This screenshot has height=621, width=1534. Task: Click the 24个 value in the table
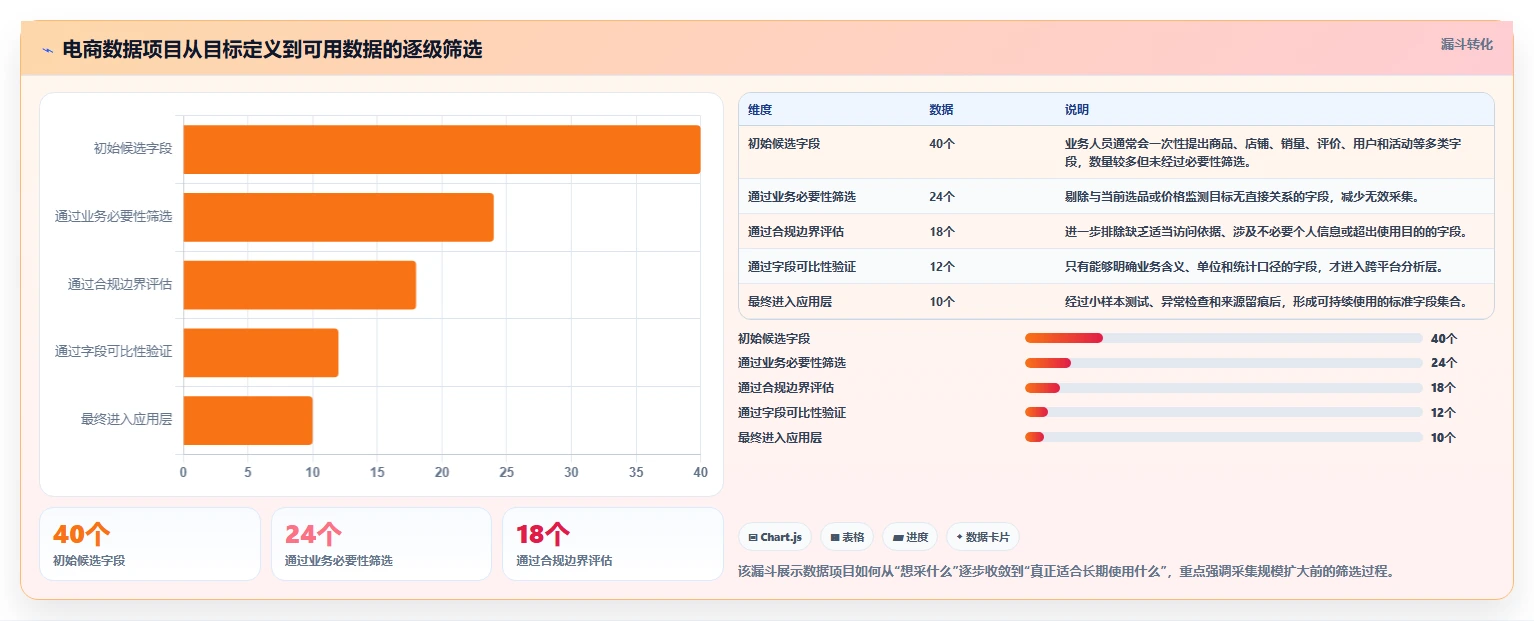click(x=942, y=197)
